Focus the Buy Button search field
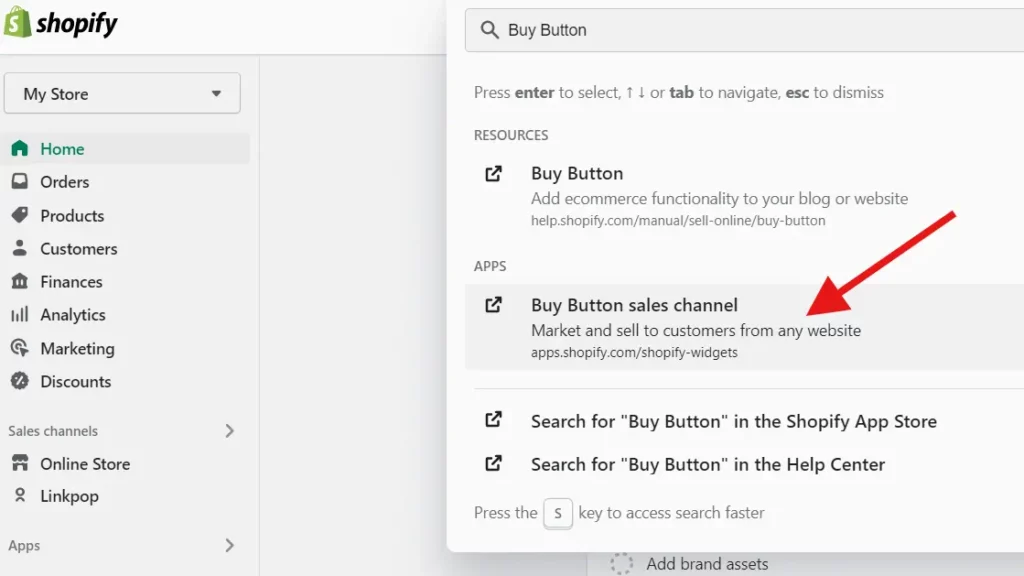This screenshot has height=576, width=1024. (x=744, y=30)
